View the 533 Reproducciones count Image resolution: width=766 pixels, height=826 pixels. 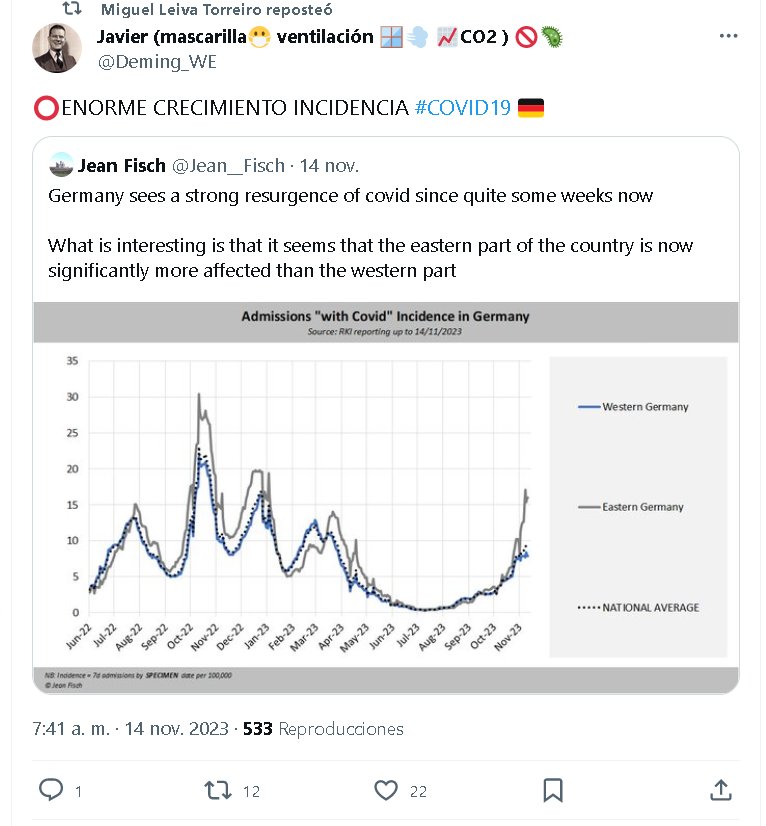[323, 729]
